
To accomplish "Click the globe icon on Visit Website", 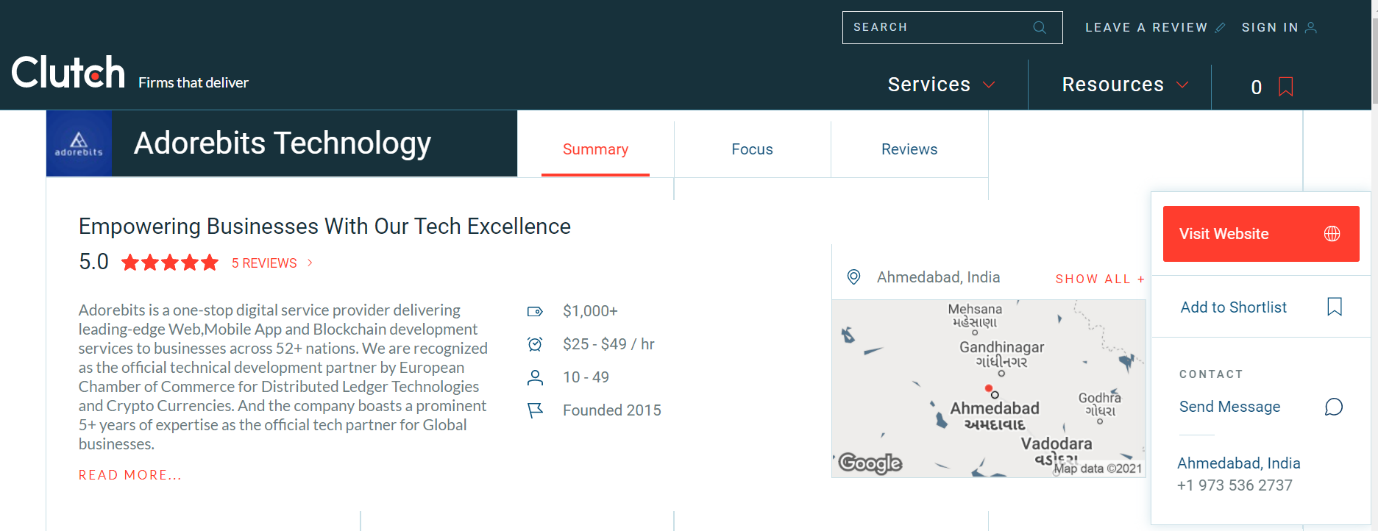I will pyautogui.click(x=1332, y=234).
